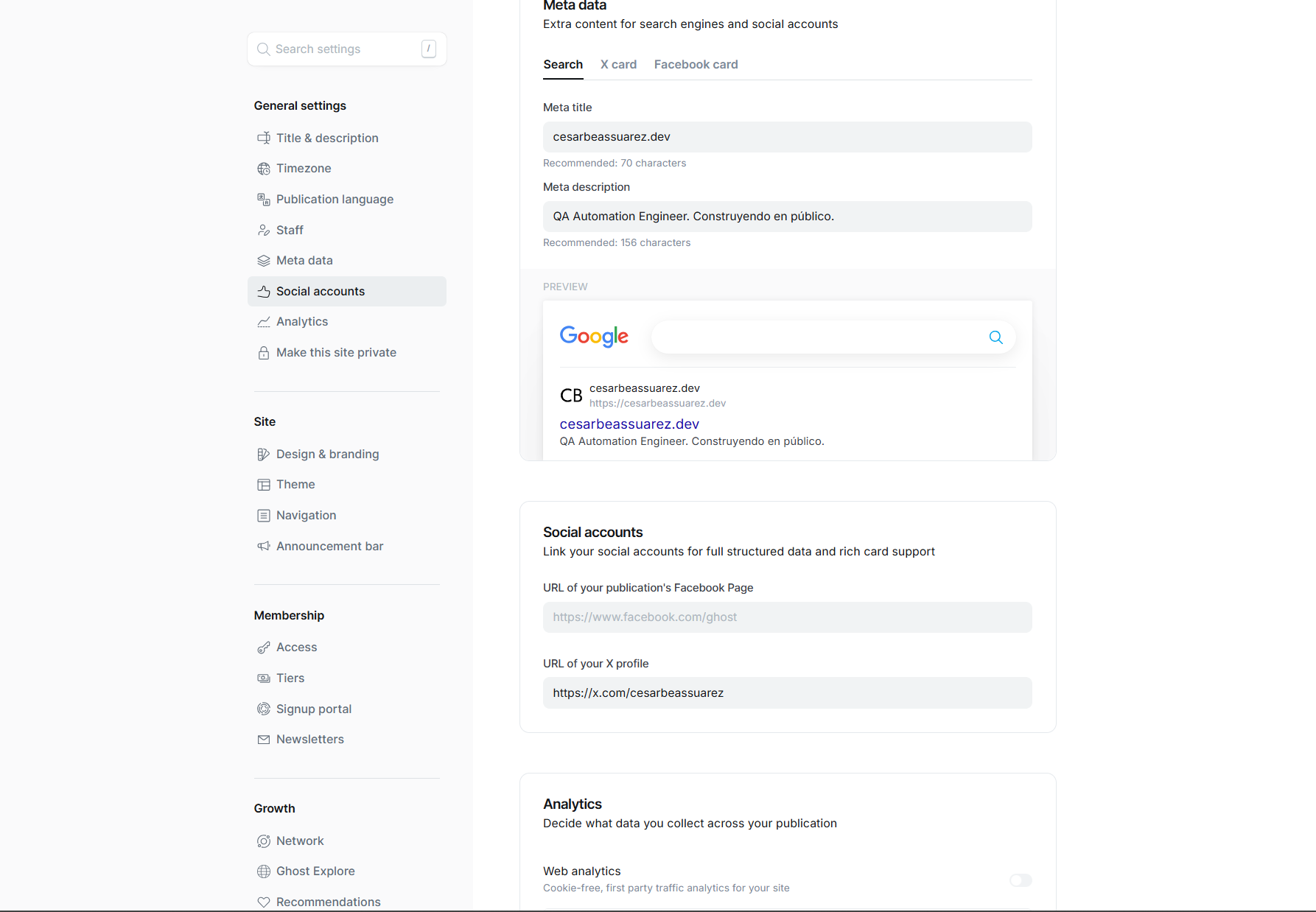Open Design & branding via its pen icon
Image resolution: width=1316 pixels, height=912 pixels.
[264, 454]
